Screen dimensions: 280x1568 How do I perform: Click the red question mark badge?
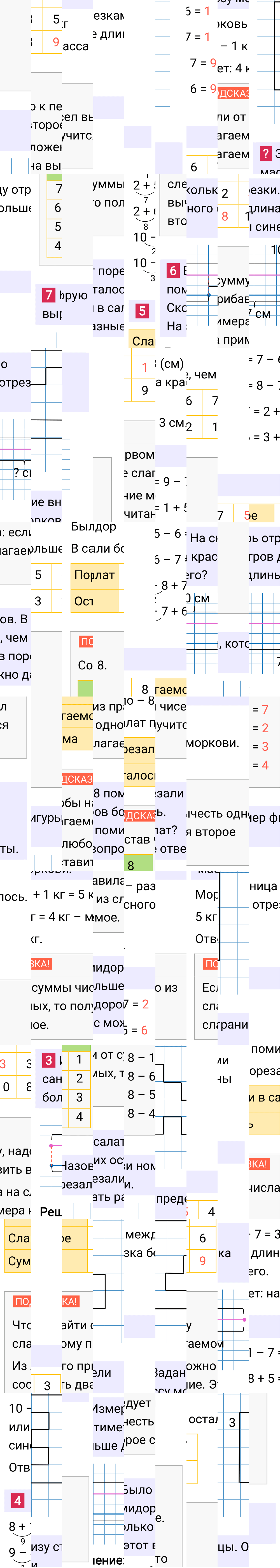pos(265,153)
